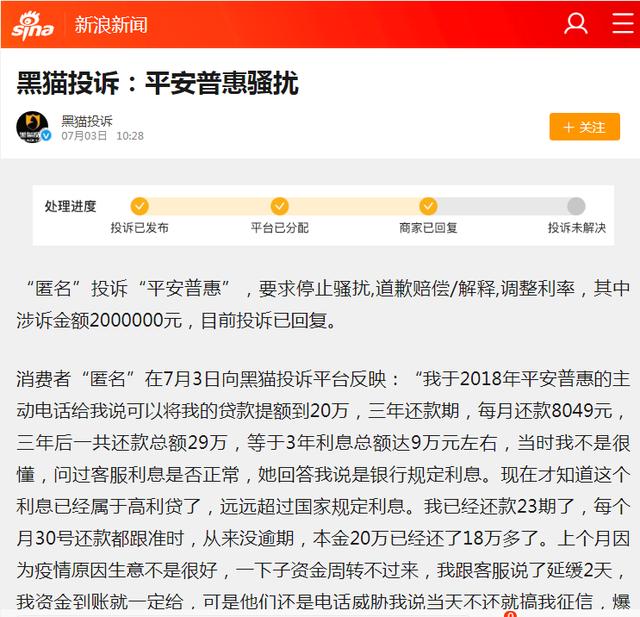Click the 商家已回复 label text
Image resolution: width=640 pixels, height=617 pixels.
[428, 228]
